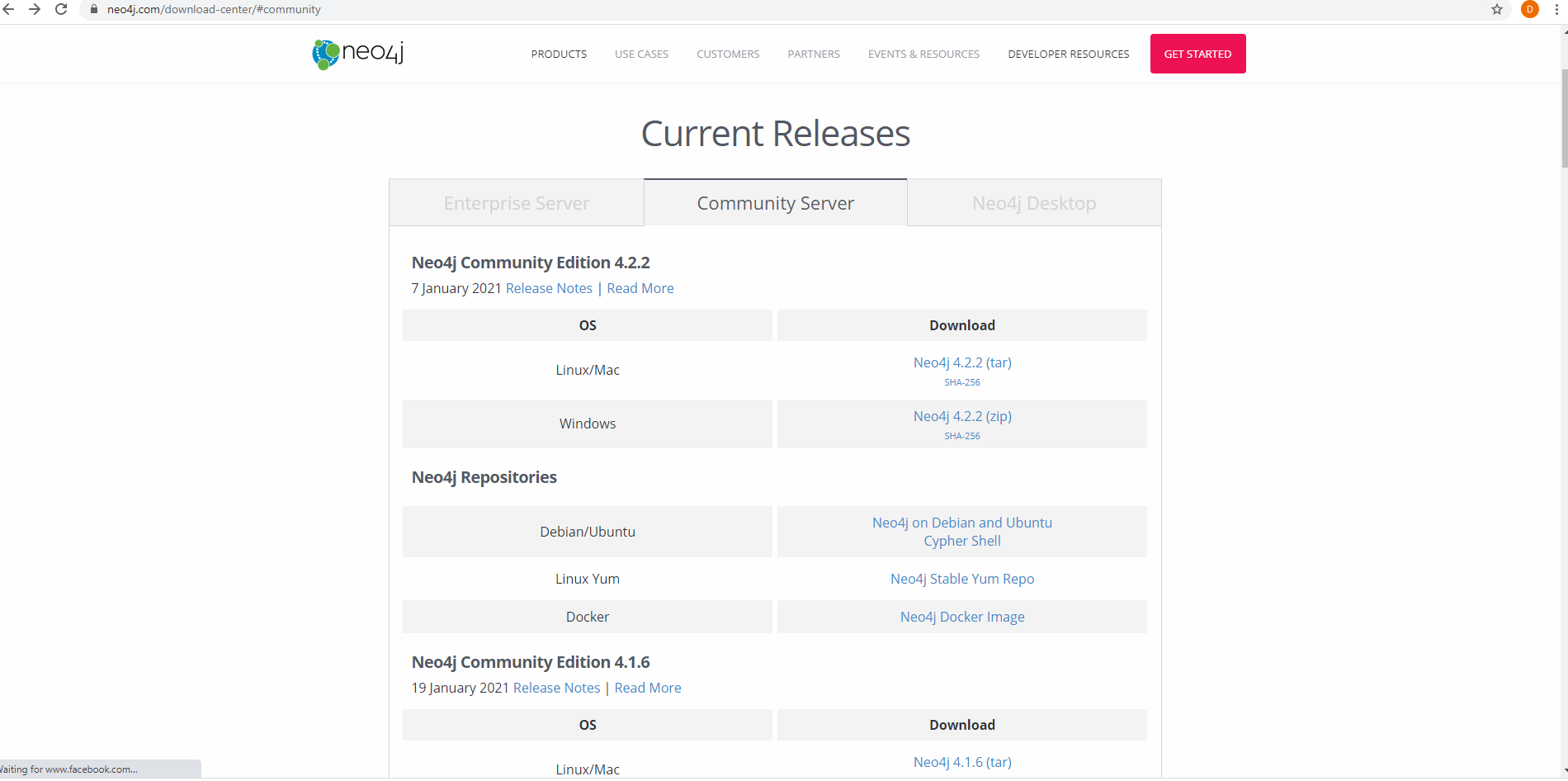Open SHA-256 link under Neo4j 4.2.2 tar
This screenshot has height=781, width=1568.
point(962,382)
